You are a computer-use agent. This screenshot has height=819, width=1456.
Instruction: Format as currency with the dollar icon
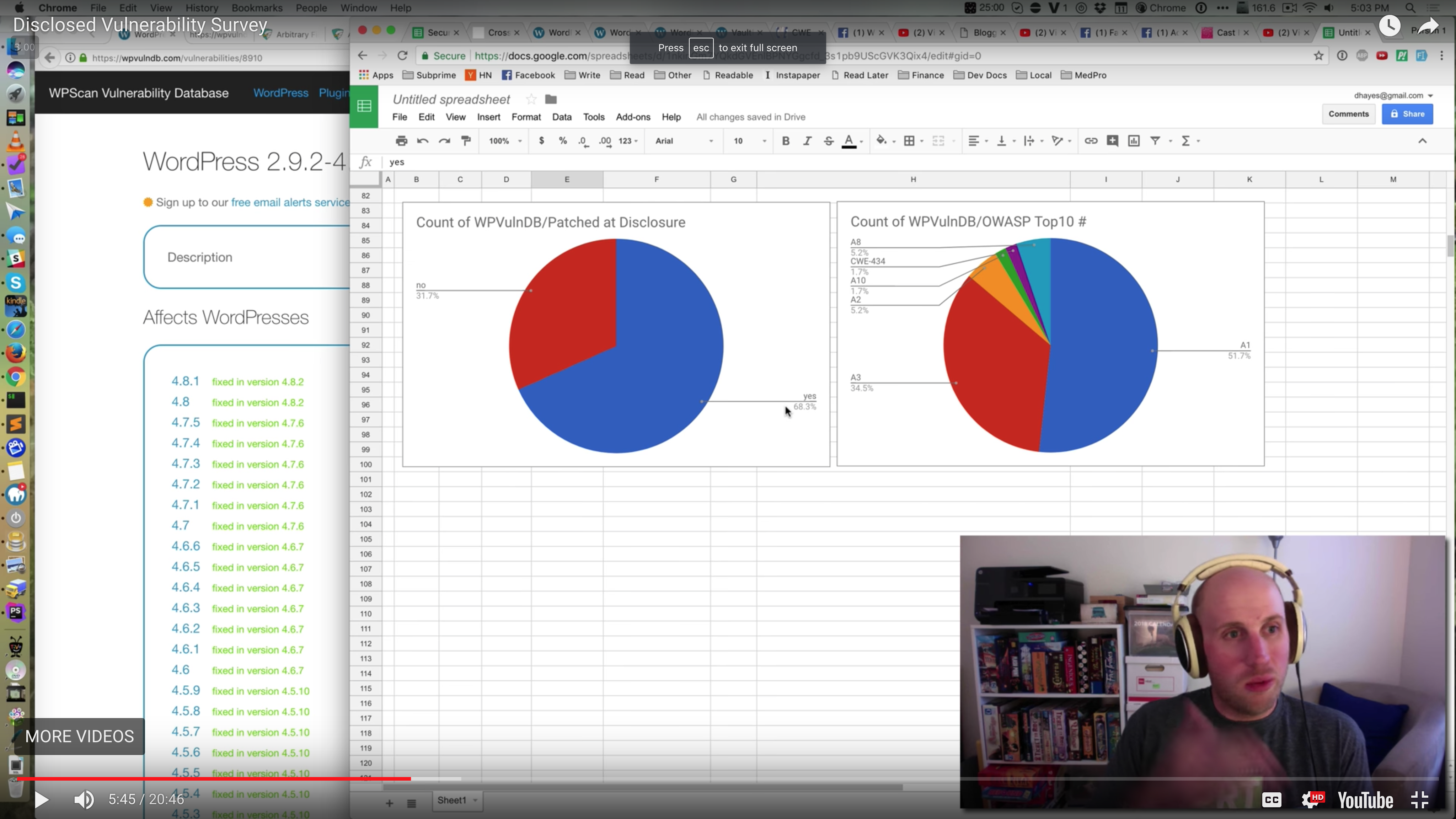click(541, 141)
